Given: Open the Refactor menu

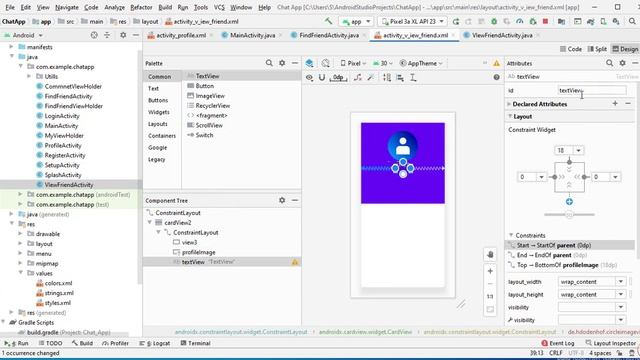Looking at the screenshot, I should [x=141, y=7].
